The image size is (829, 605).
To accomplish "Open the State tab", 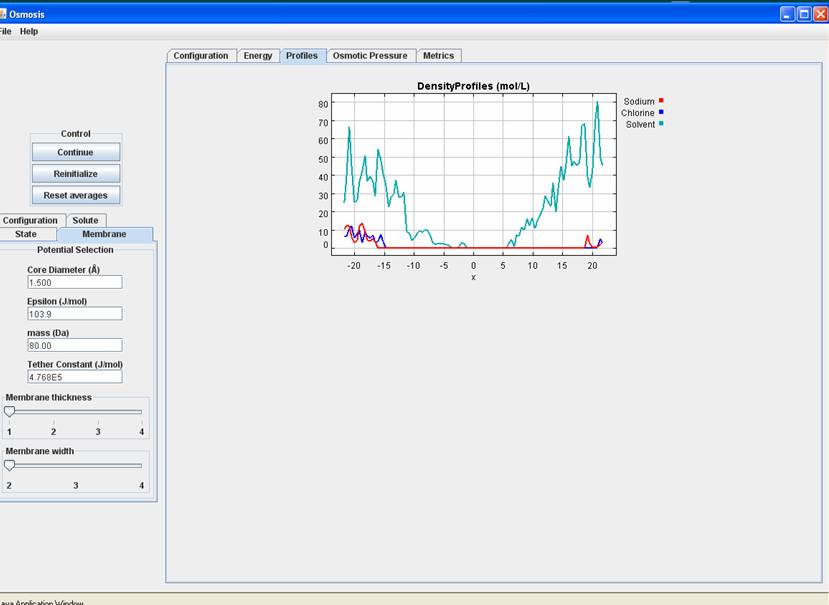I will click(x=26, y=234).
